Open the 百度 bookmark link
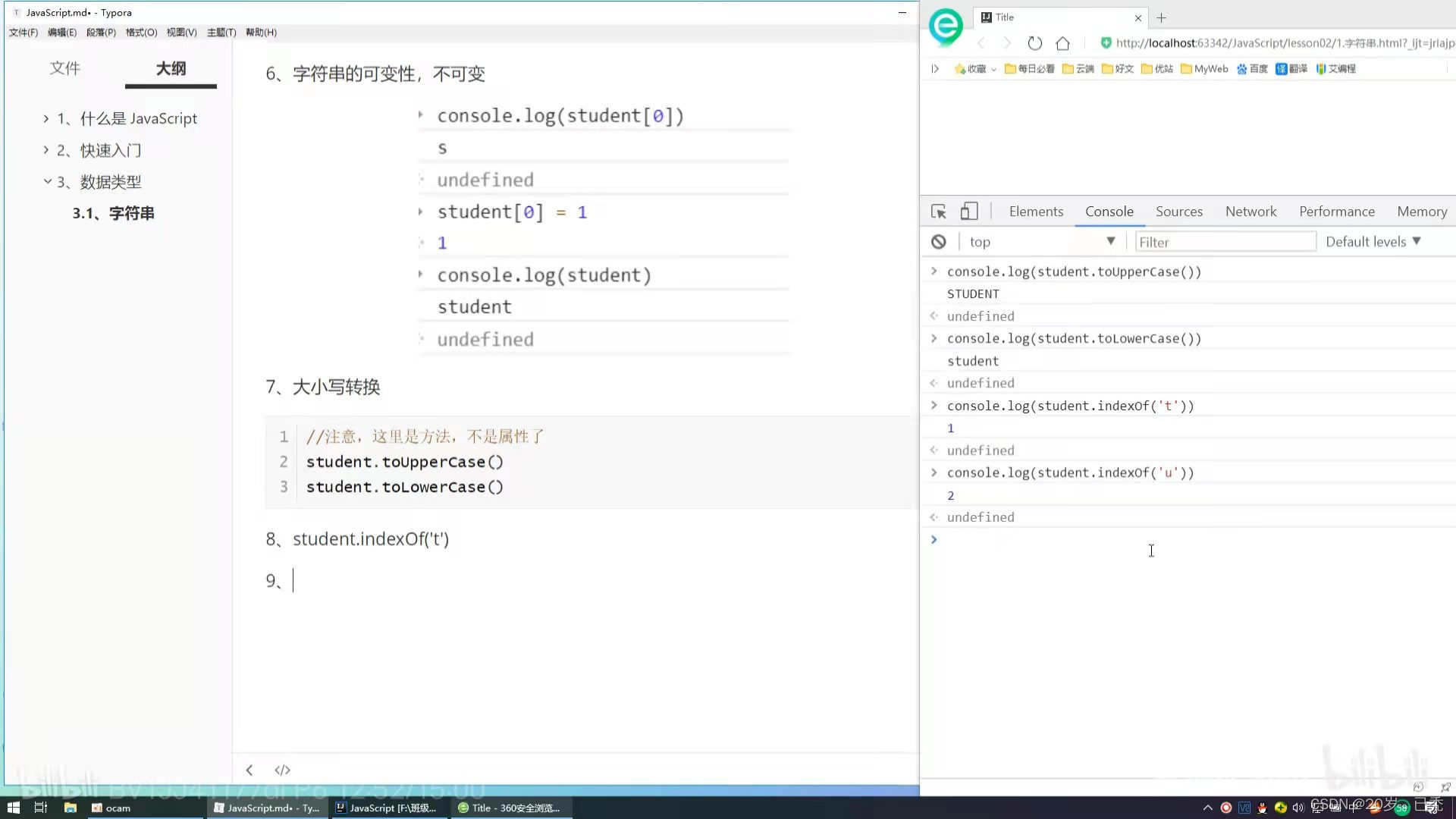Image resolution: width=1456 pixels, height=819 pixels. (1252, 69)
